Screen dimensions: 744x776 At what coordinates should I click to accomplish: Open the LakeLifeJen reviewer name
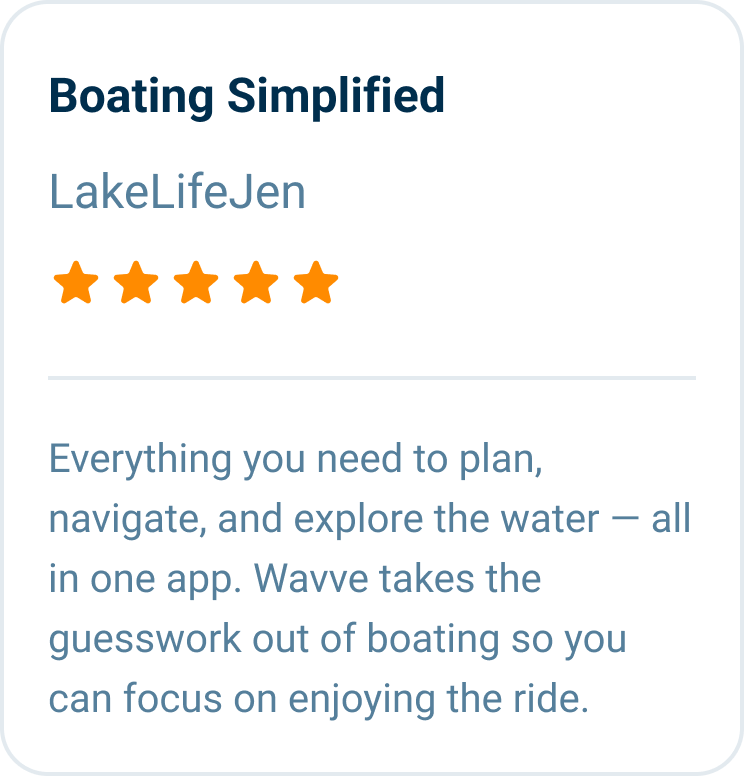(177, 193)
